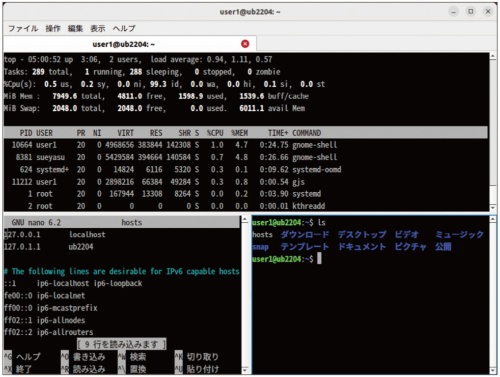Click the GNU nano 6.2 title bar
Image resolution: width=500 pixels, height=377 pixels.
pyautogui.click(x=122, y=222)
